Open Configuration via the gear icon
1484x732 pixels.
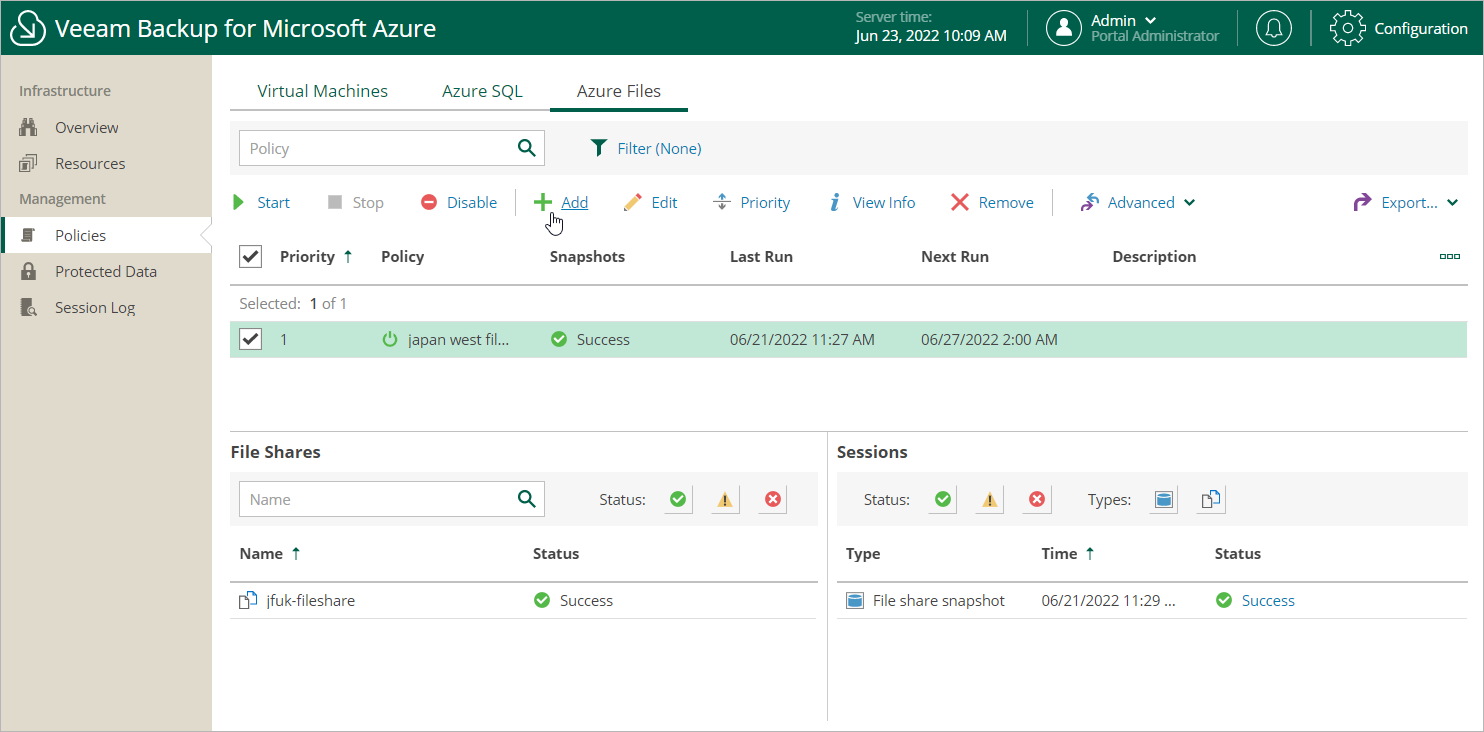pyautogui.click(x=1347, y=28)
